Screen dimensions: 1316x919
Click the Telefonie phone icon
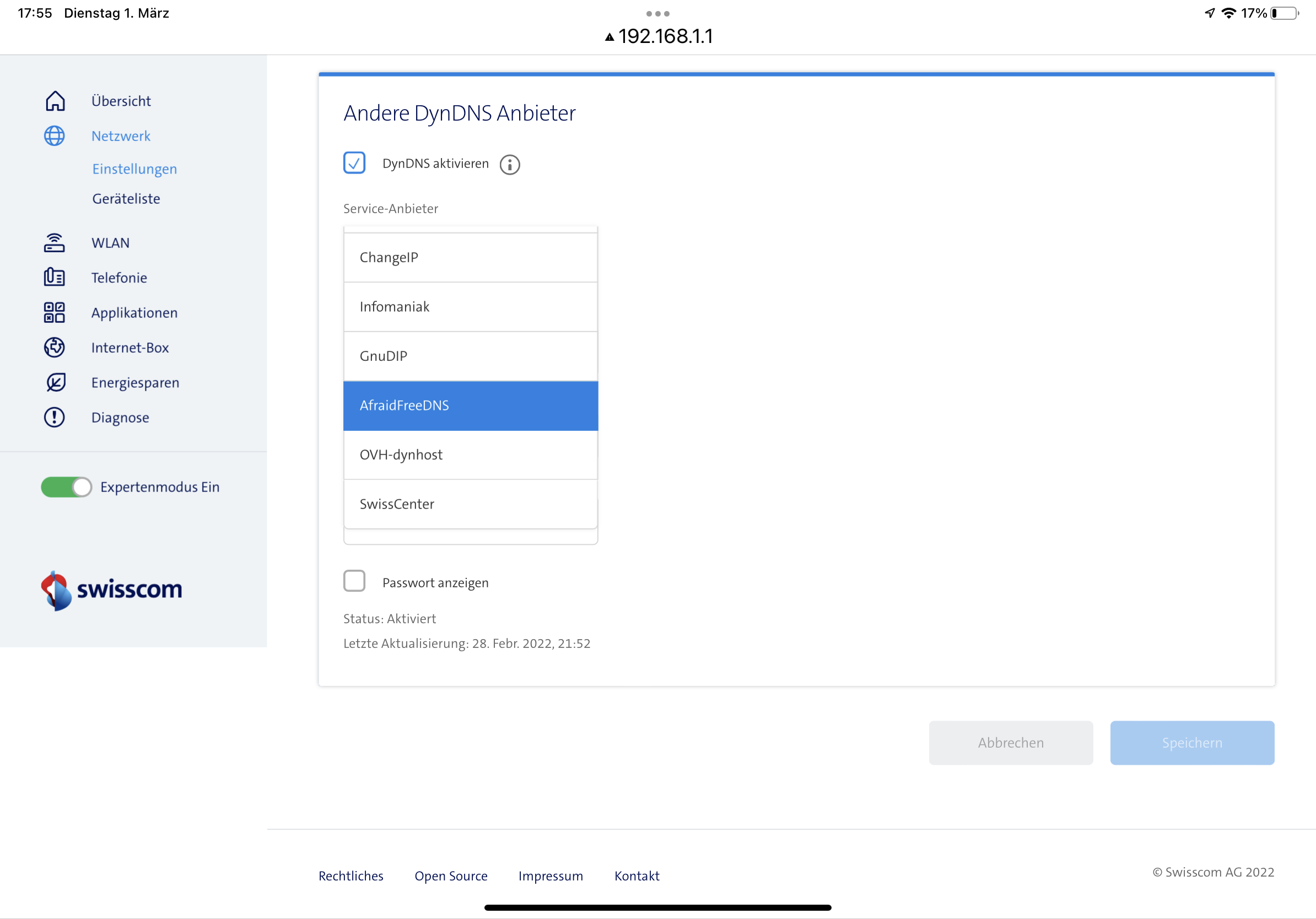tap(55, 277)
